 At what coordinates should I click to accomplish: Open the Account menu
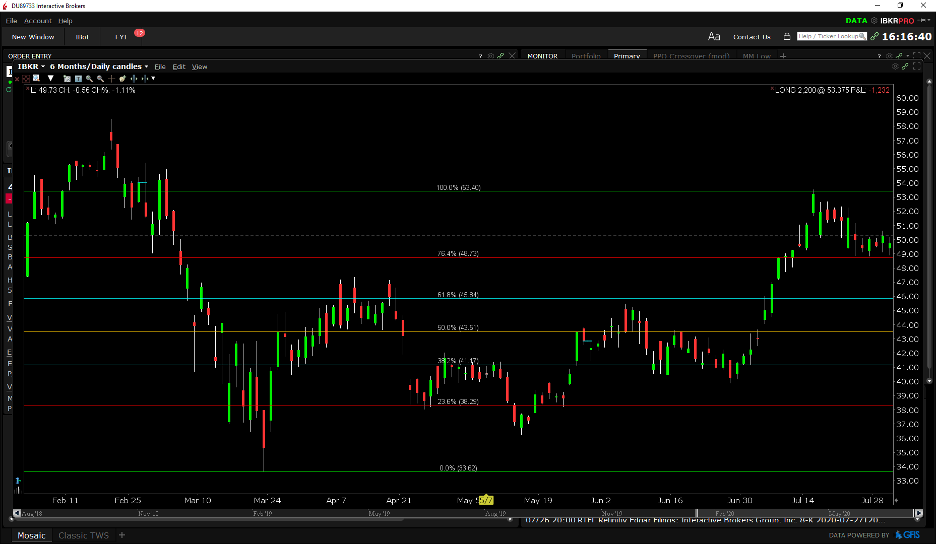pos(38,20)
